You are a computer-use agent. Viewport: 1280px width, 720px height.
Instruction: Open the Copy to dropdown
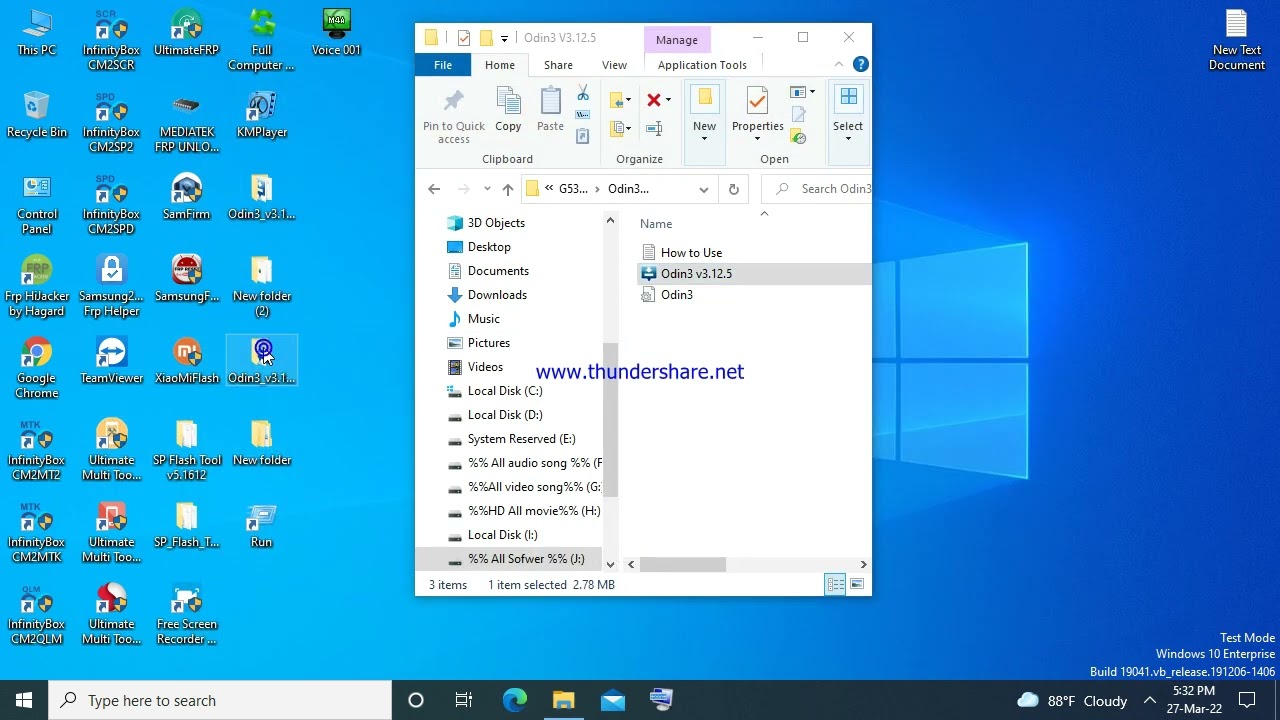coord(621,128)
